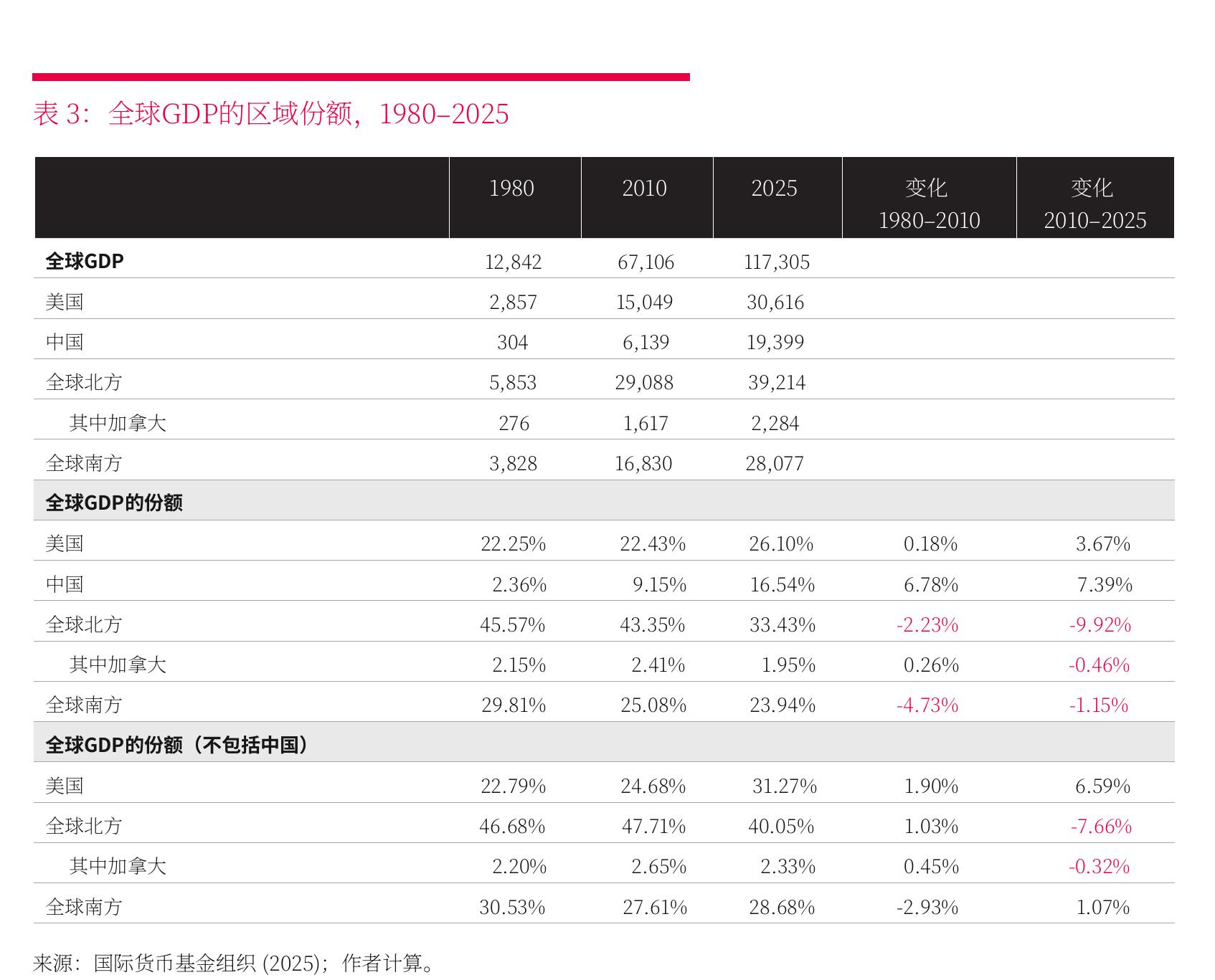Select Canada ex-China share 2.65%
This screenshot has height=980, width=1215.
tap(659, 867)
